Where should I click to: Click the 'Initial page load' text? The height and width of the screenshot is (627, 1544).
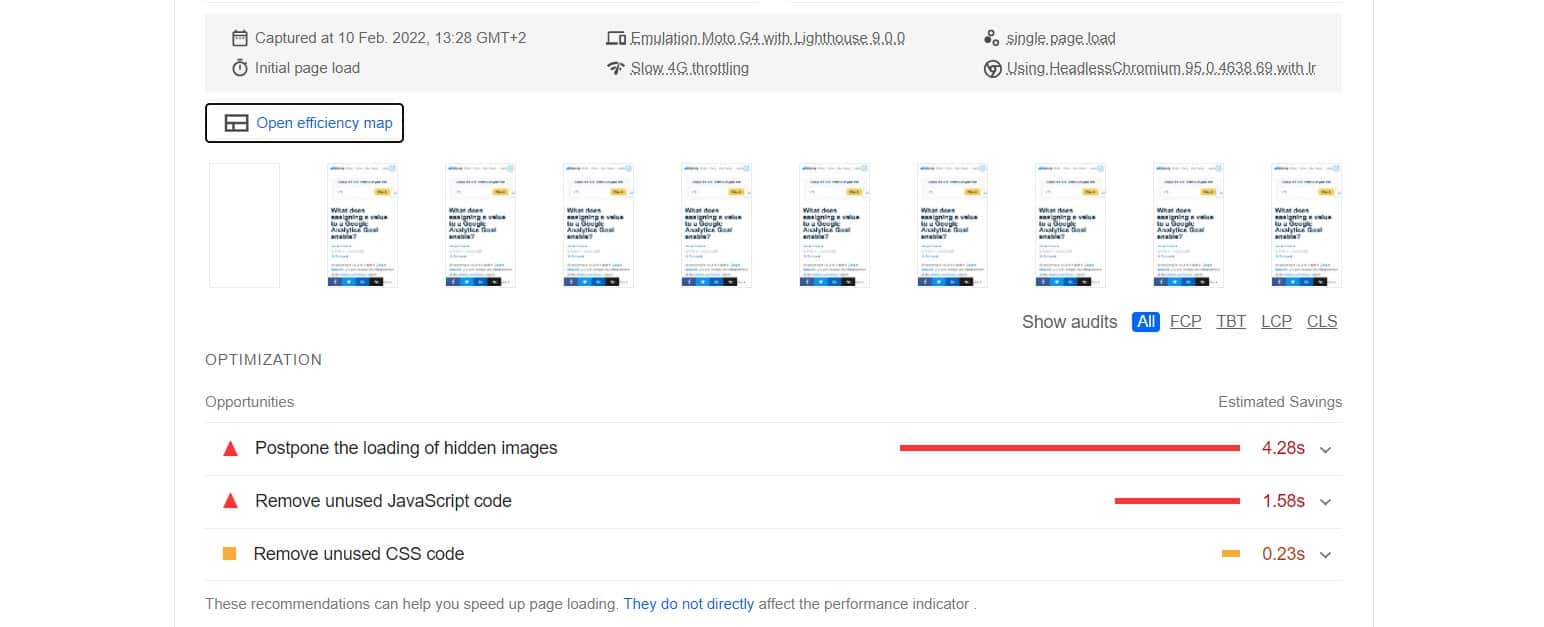point(307,68)
